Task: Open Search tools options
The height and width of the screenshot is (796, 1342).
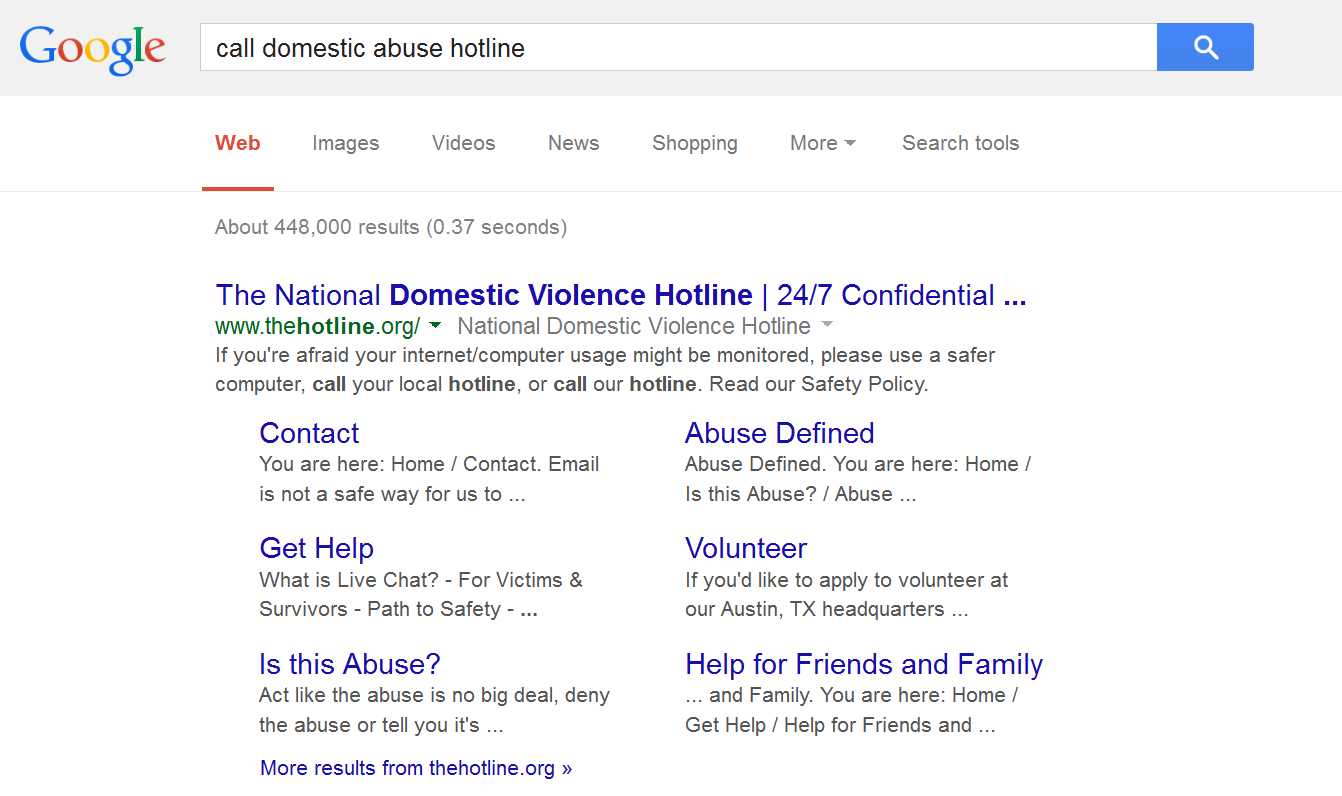Action: (x=960, y=143)
